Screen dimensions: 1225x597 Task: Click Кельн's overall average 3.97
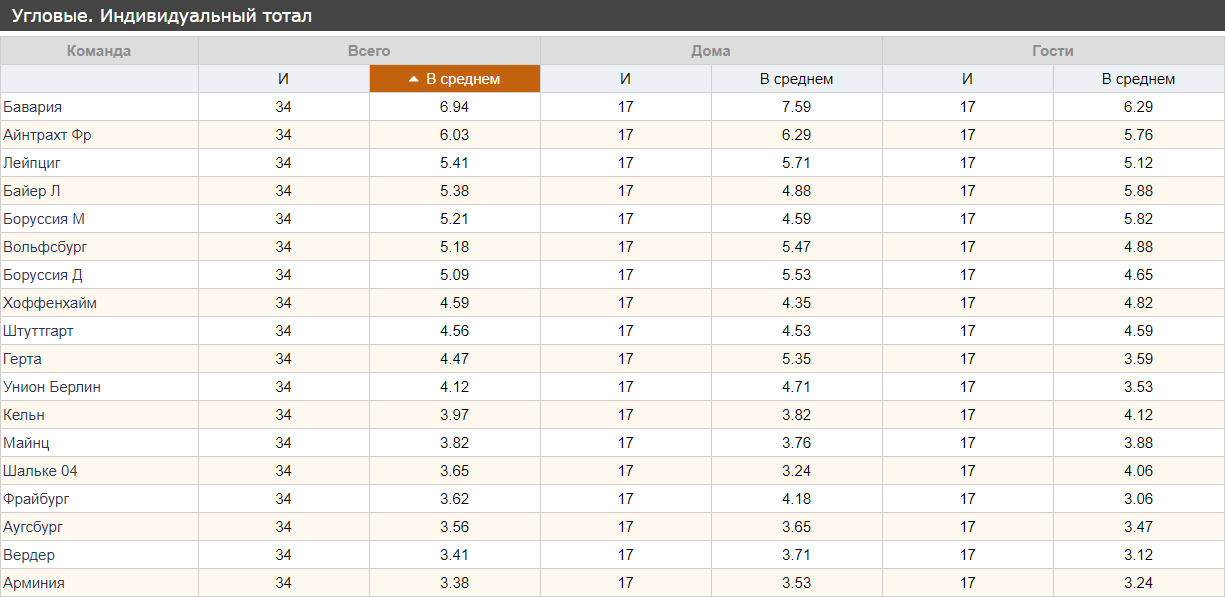pos(455,415)
